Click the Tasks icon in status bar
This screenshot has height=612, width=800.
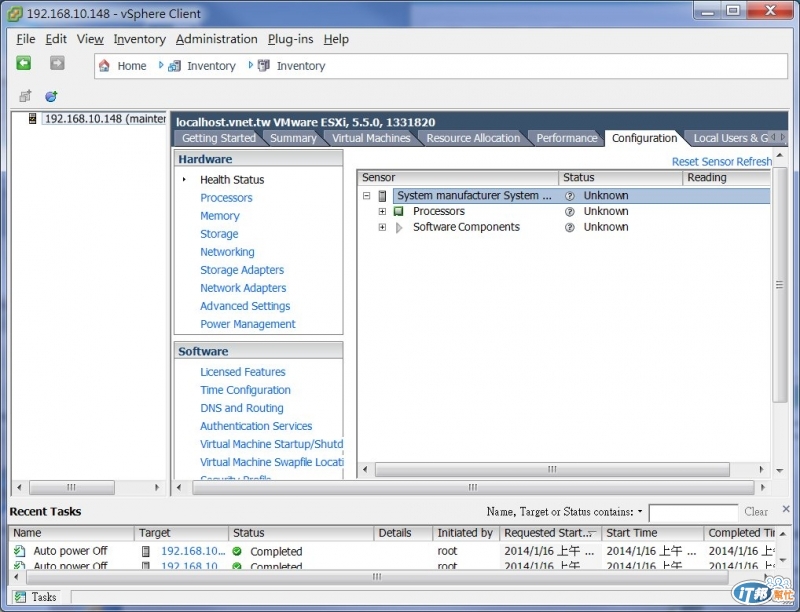pyautogui.click(x=20, y=597)
